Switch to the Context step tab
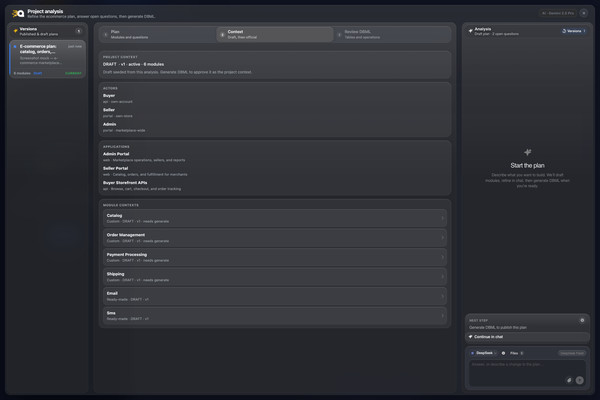Image resolution: width=600 pixels, height=400 pixels. click(275, 34)
